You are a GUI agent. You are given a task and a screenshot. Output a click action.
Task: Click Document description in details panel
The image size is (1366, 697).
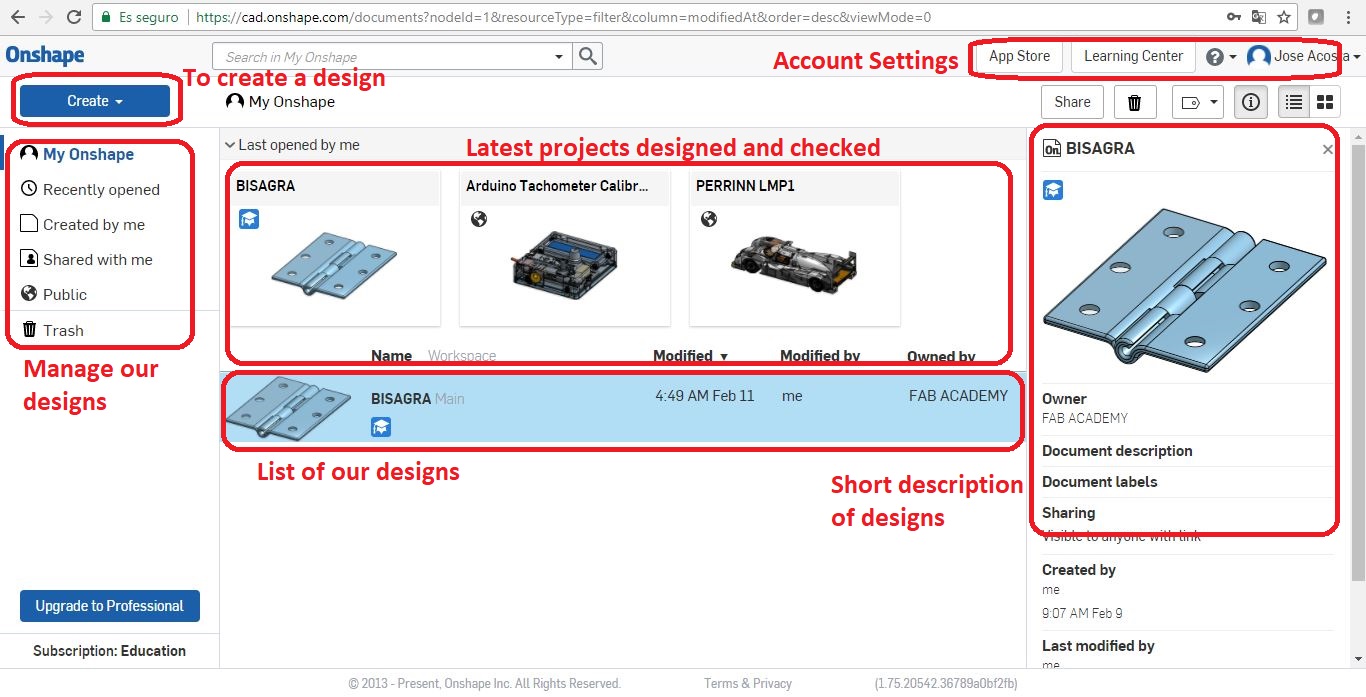1117,451
